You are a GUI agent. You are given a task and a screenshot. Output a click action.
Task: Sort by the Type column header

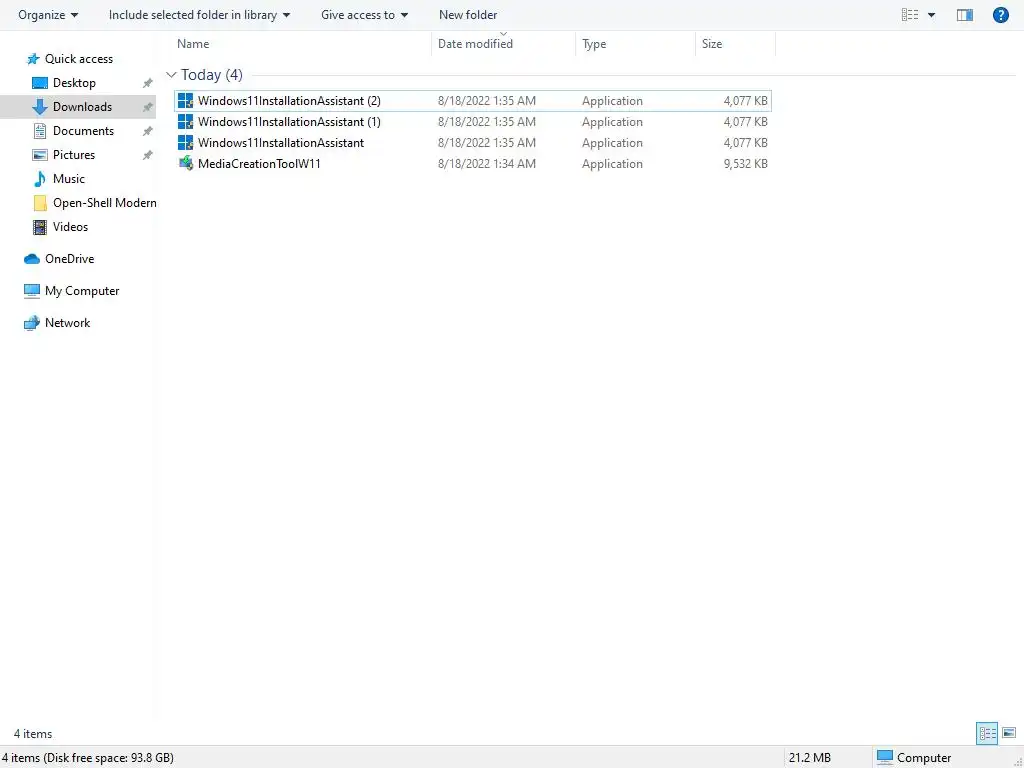594,44
